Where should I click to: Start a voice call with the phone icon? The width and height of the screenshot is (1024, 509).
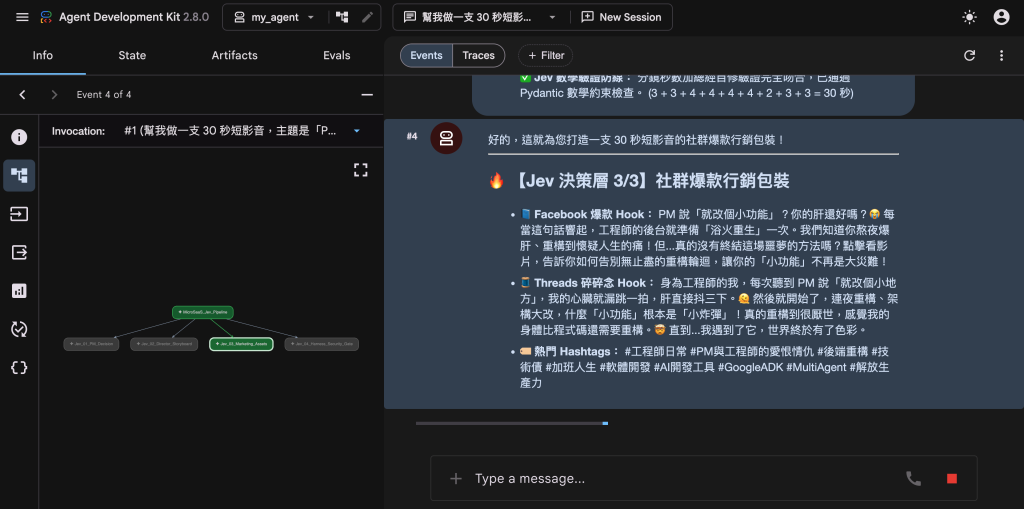point(913,479)
